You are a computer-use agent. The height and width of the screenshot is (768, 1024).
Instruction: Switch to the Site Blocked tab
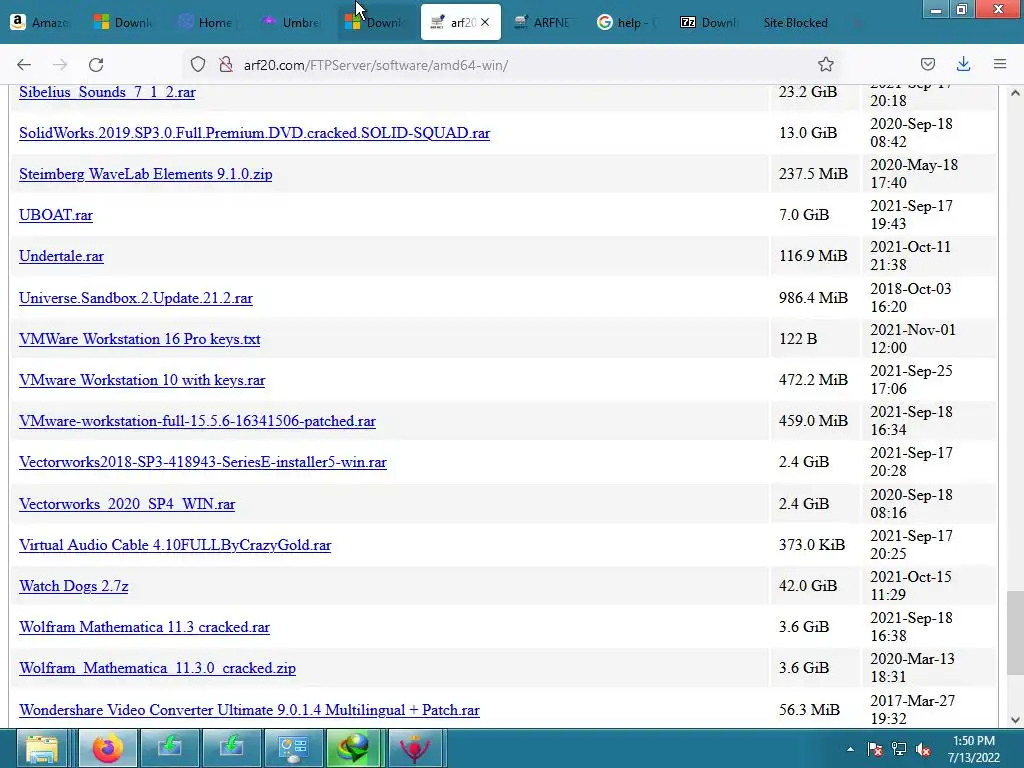(795, 22)
